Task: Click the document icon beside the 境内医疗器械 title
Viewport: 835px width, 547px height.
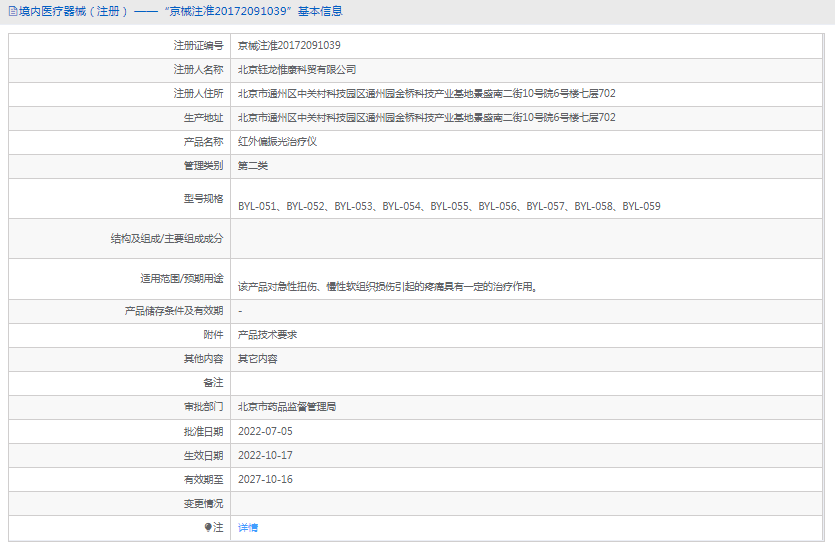Action: point(13,11)
